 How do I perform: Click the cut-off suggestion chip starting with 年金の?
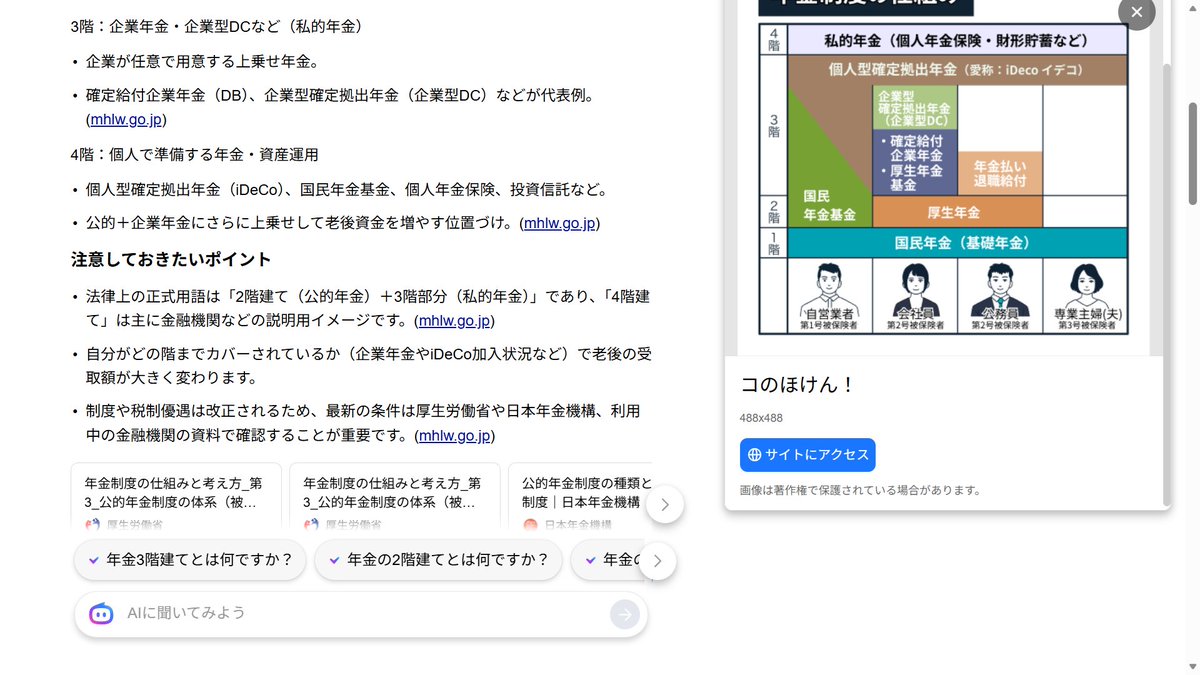coord(610,560)
